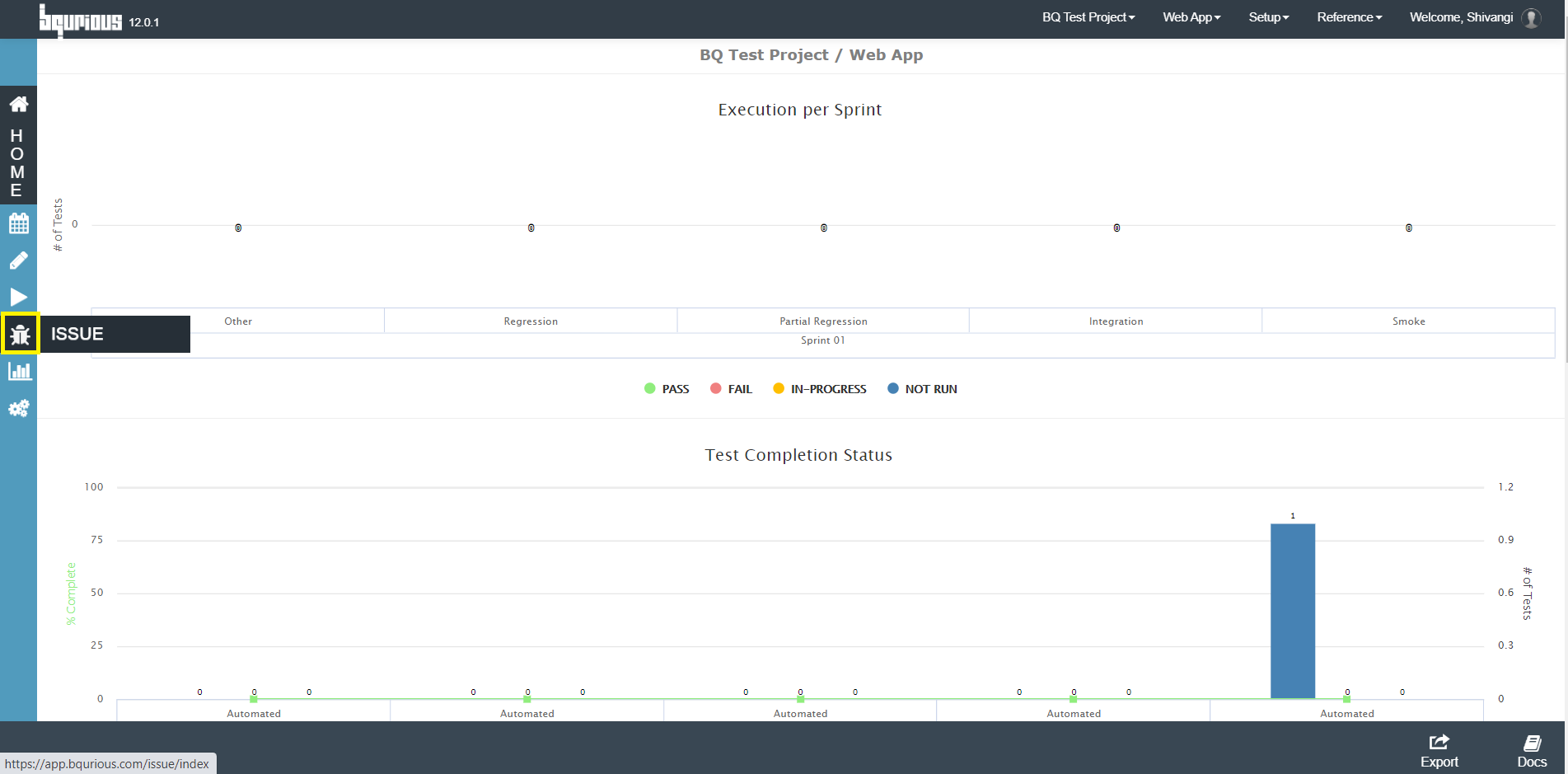Screen dimensions: 1568x774
Task: Open the Setup dropdown menu
Action: [1269, 17]
